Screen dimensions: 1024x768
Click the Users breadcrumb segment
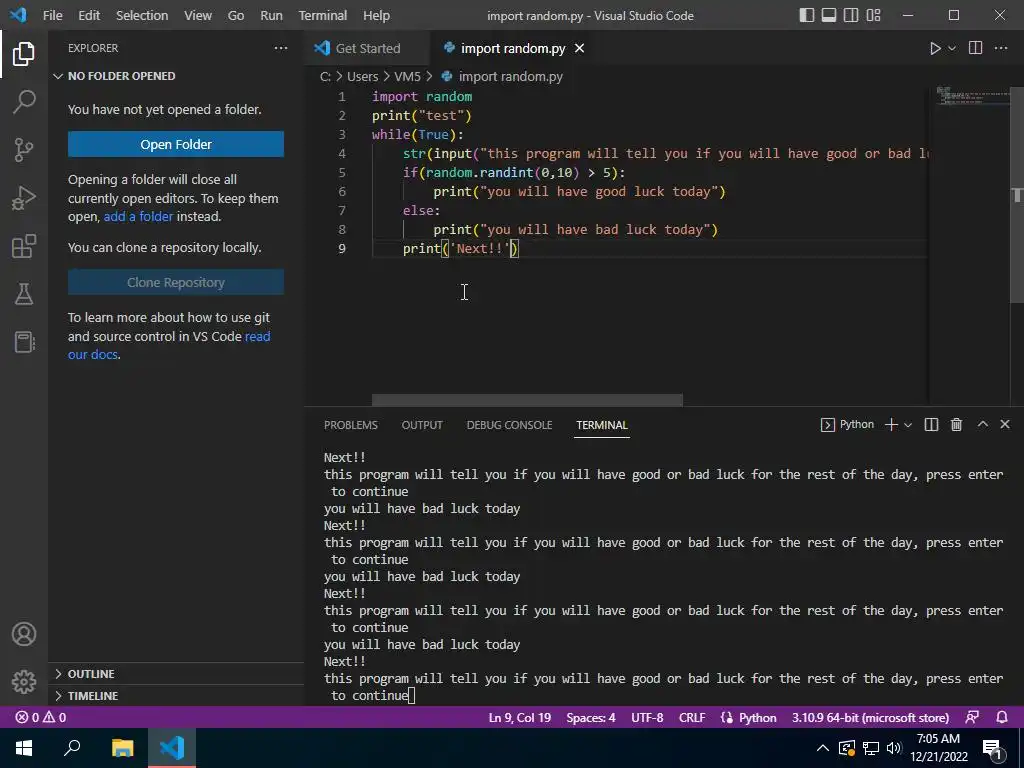click(x=362, y=76)
